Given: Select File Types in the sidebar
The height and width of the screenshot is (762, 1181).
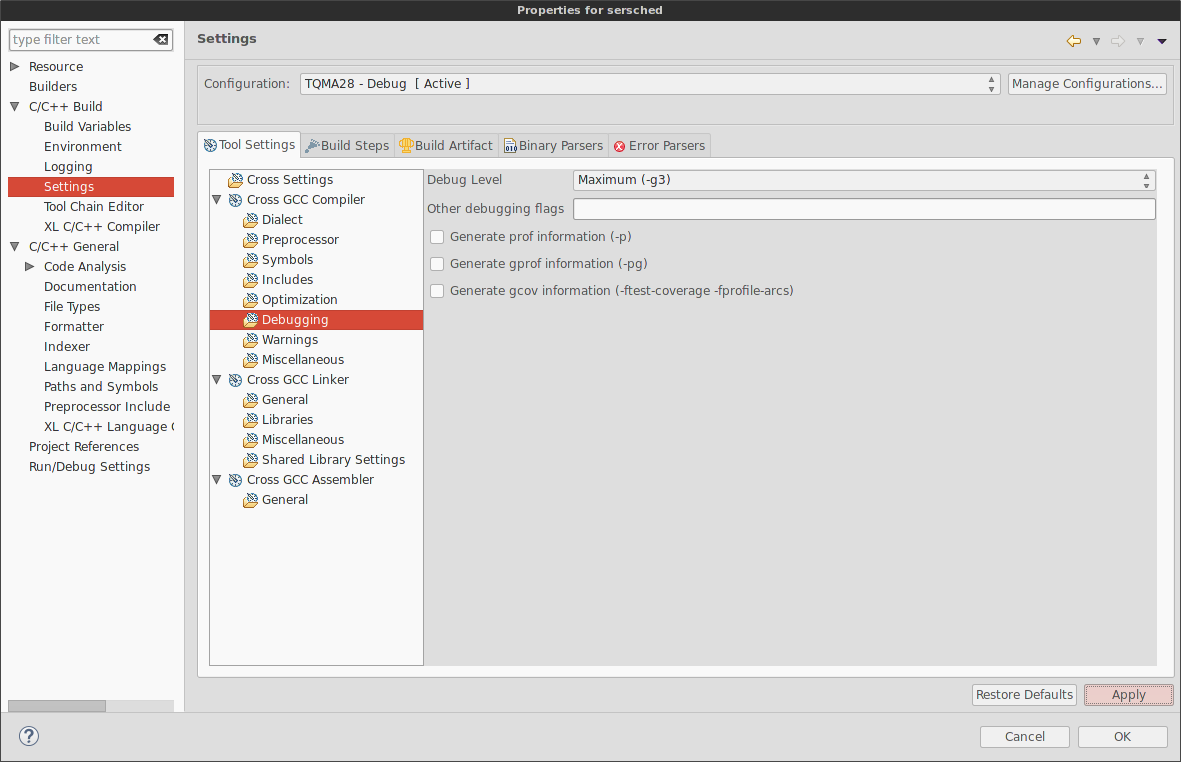Looking at the screenshot, I should pyautogui.click(x=72, y=307).
